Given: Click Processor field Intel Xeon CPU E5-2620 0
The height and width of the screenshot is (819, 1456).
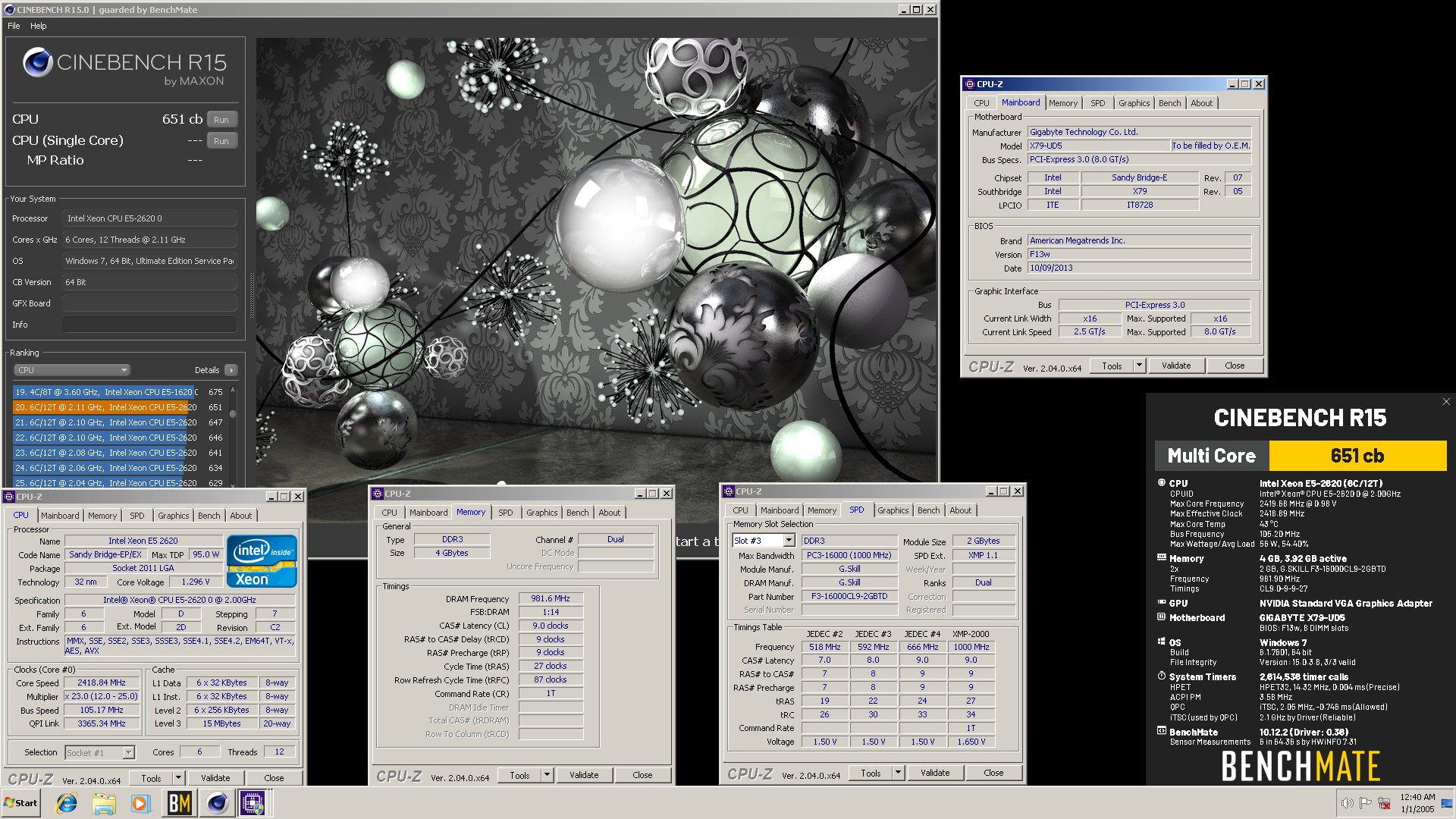Looking at the screenshot, I should click(150, 218).
